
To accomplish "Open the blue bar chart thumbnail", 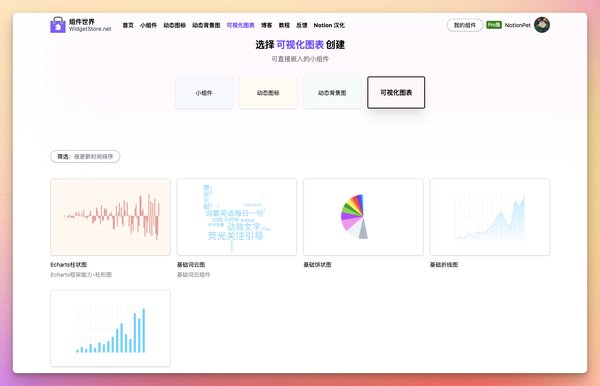I will (x=110, y=328).
